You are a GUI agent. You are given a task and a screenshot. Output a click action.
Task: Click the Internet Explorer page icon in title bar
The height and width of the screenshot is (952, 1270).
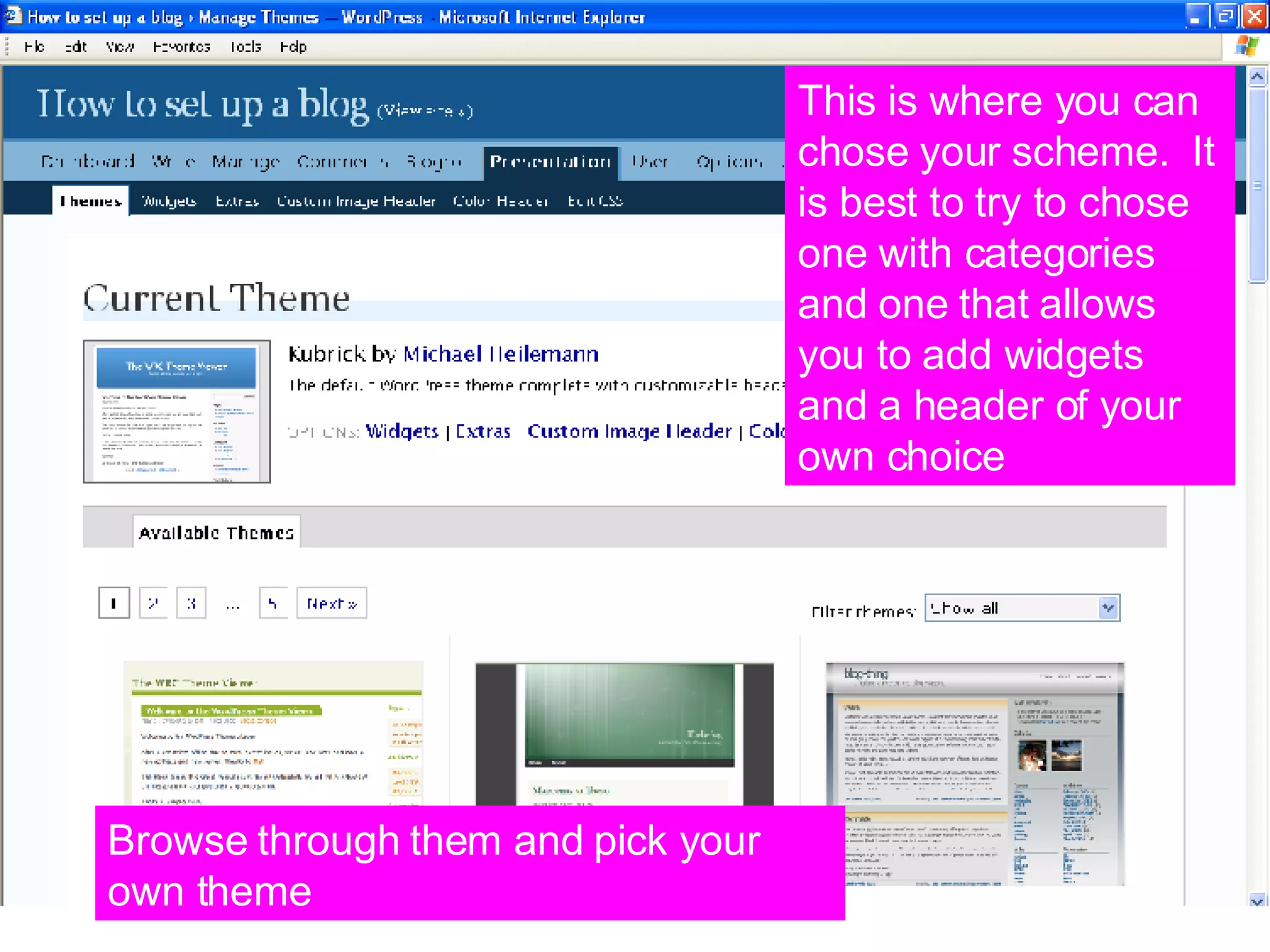pos(13,15)
